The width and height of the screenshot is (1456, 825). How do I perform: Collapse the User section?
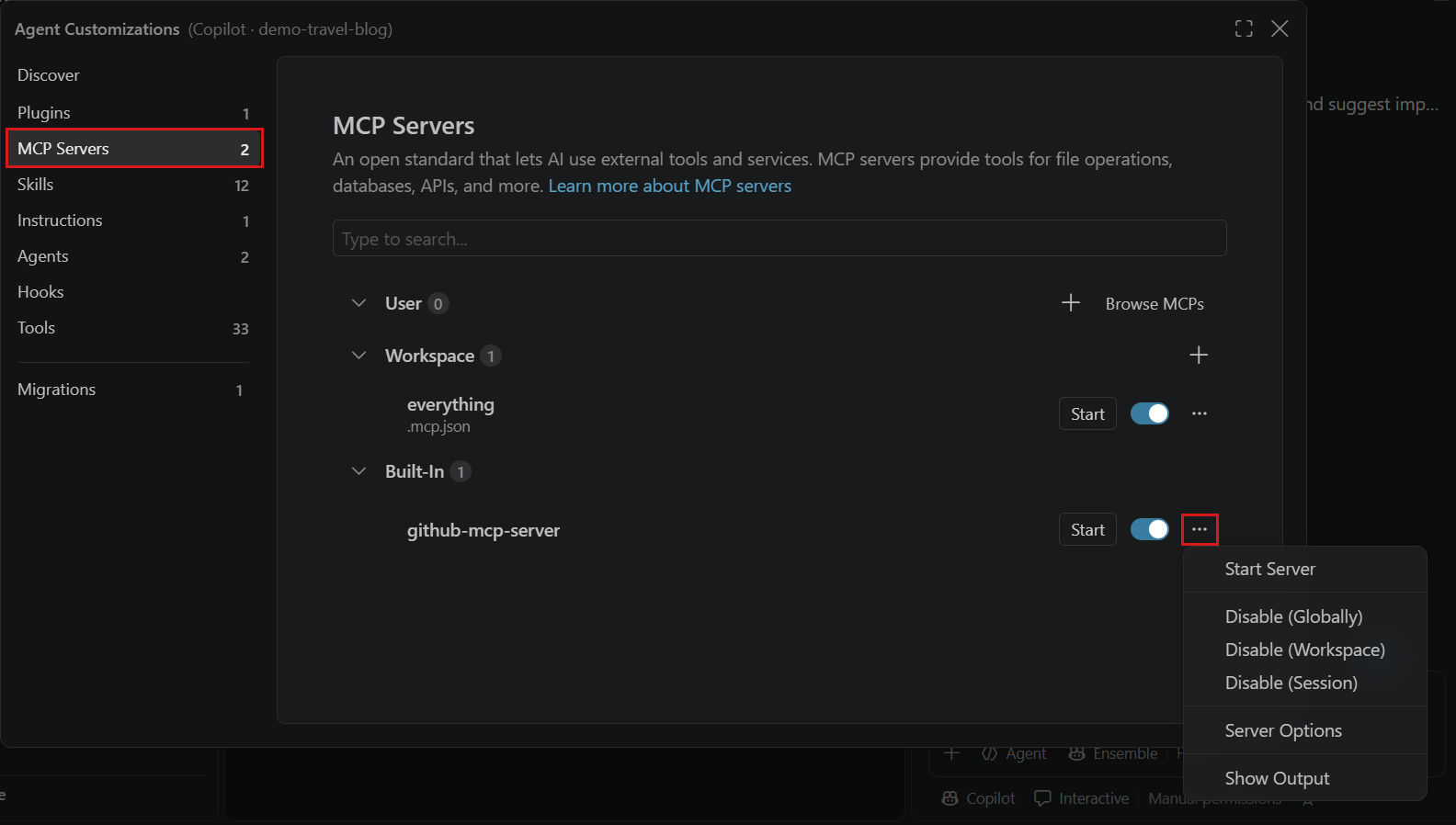359,303
